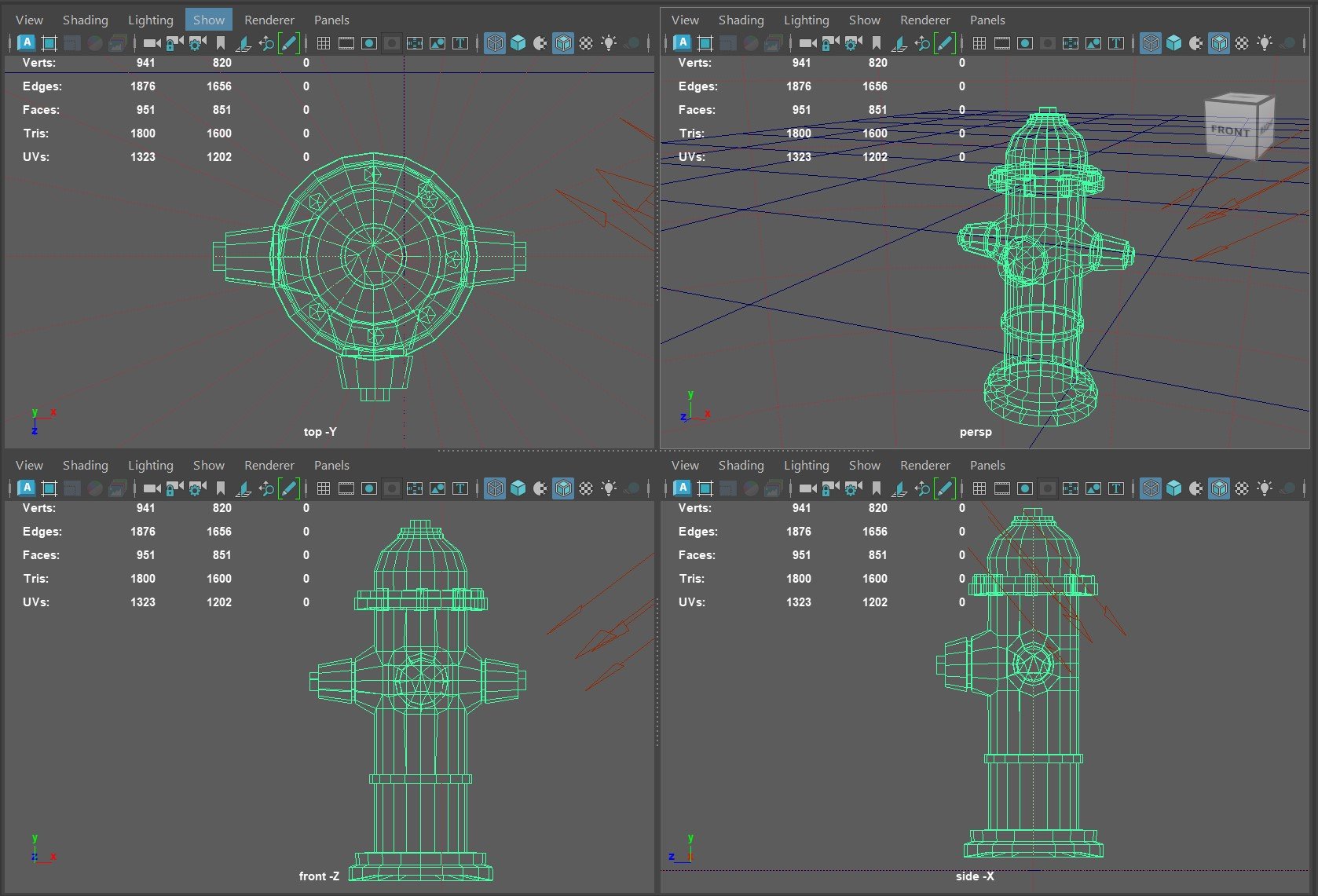Image resolution: width=1318 pixels, height=896 pixels.
Task: Click Smooth Shade All cube in top panel
Action: tap(518, 43)
